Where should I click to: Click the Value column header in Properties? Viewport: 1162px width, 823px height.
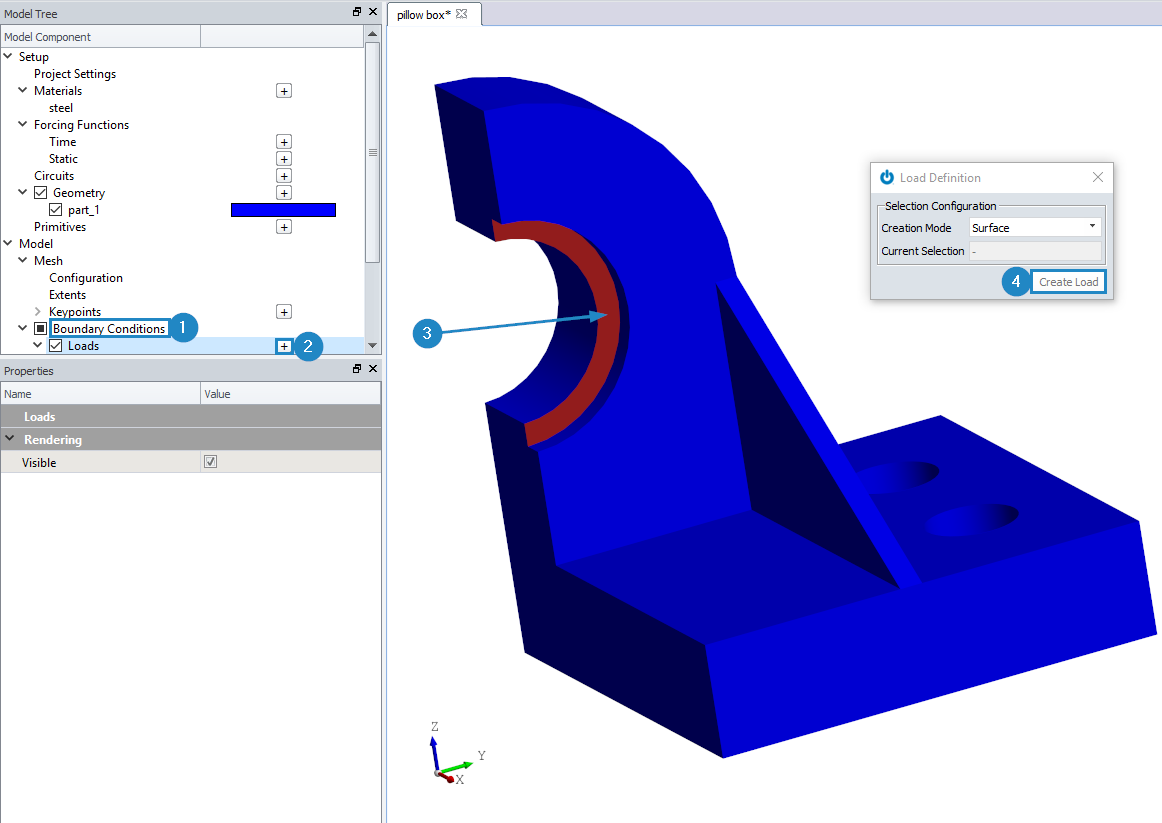(290, 394)
